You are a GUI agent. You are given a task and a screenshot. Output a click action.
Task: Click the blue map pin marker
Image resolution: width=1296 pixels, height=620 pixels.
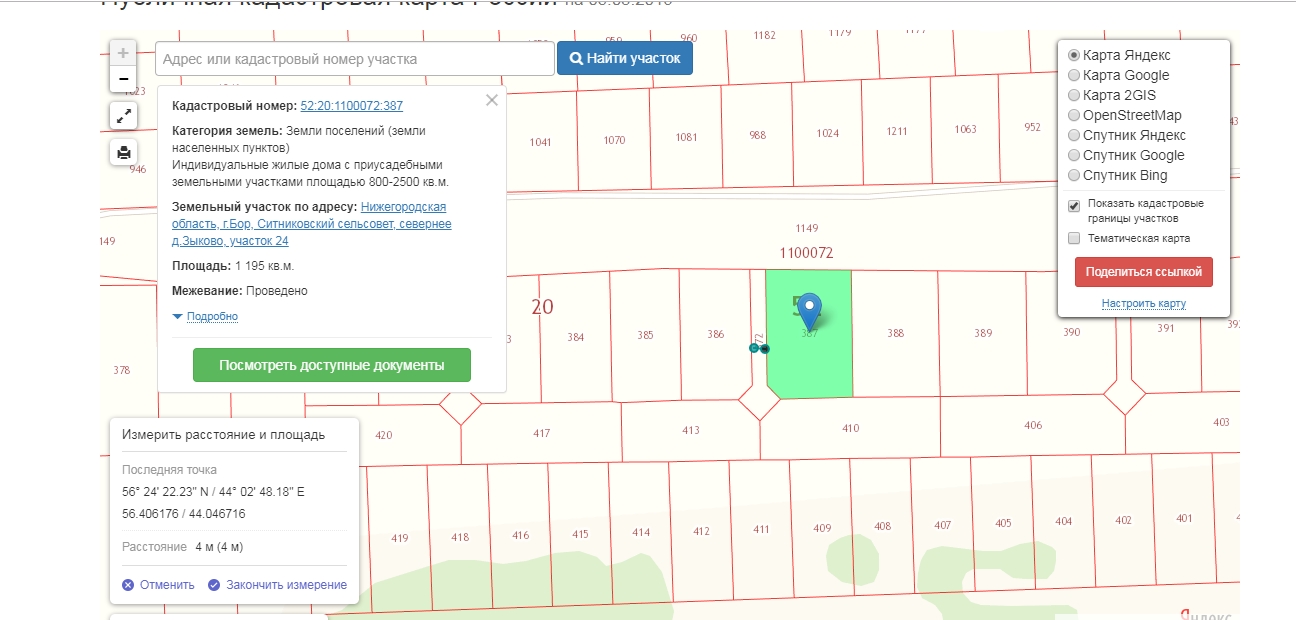[809, 311]
